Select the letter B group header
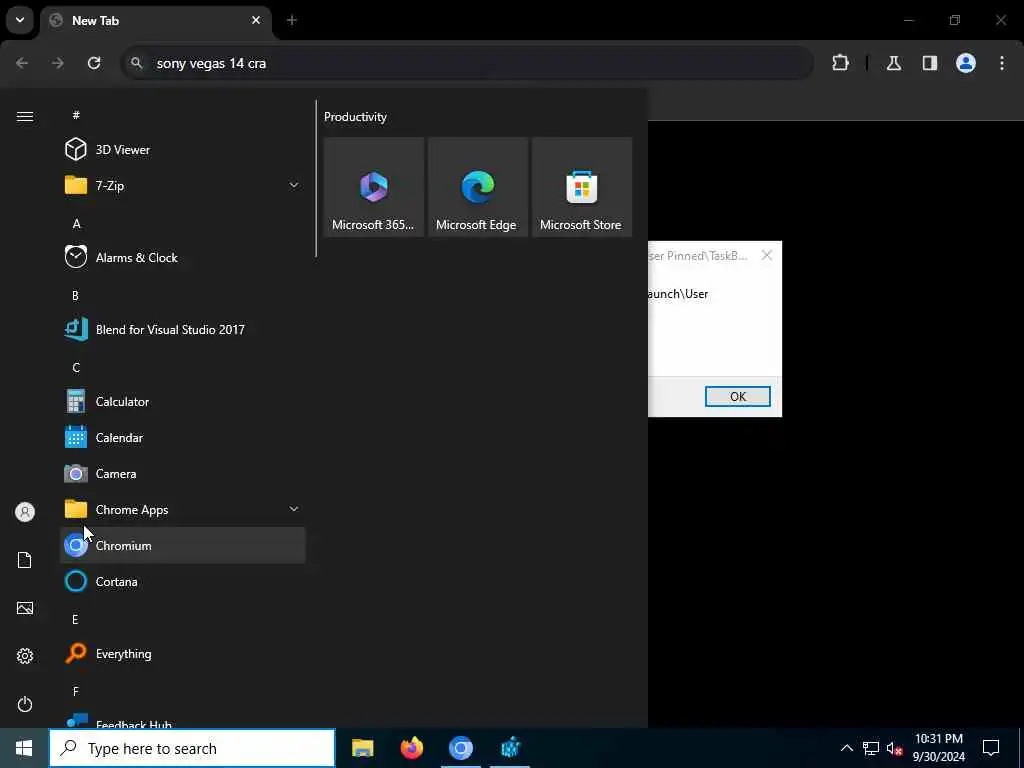Screen dimensions: 1024x768 tap(75, 296)
